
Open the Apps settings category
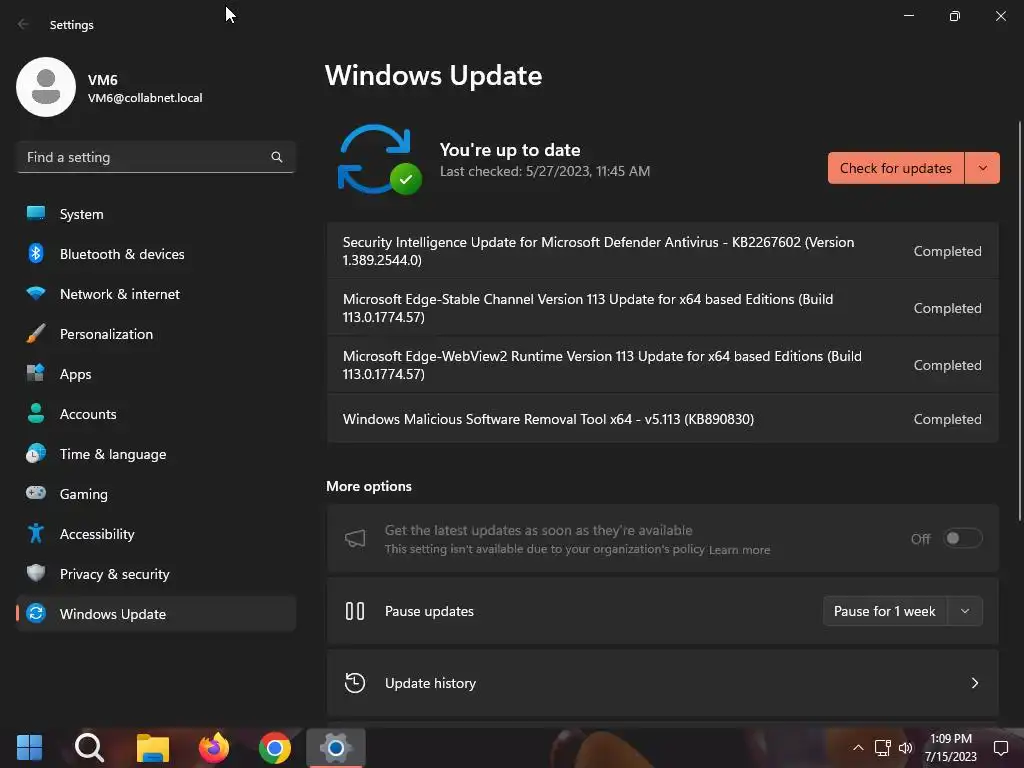click(x=156, y=374)
